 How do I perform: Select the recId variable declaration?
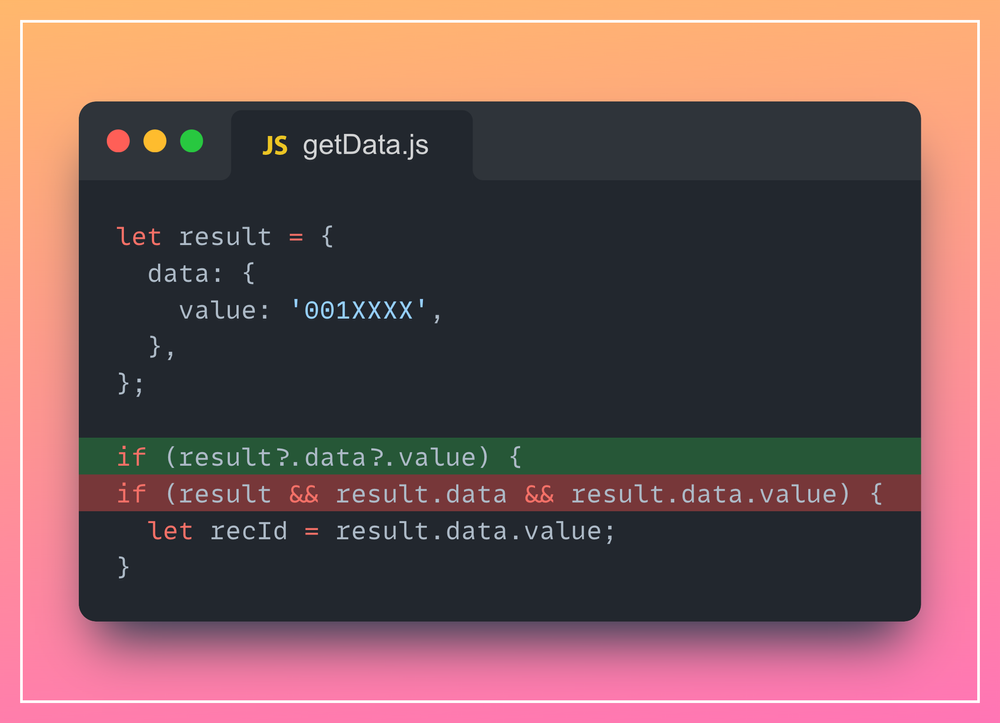(x=248, y=531)
